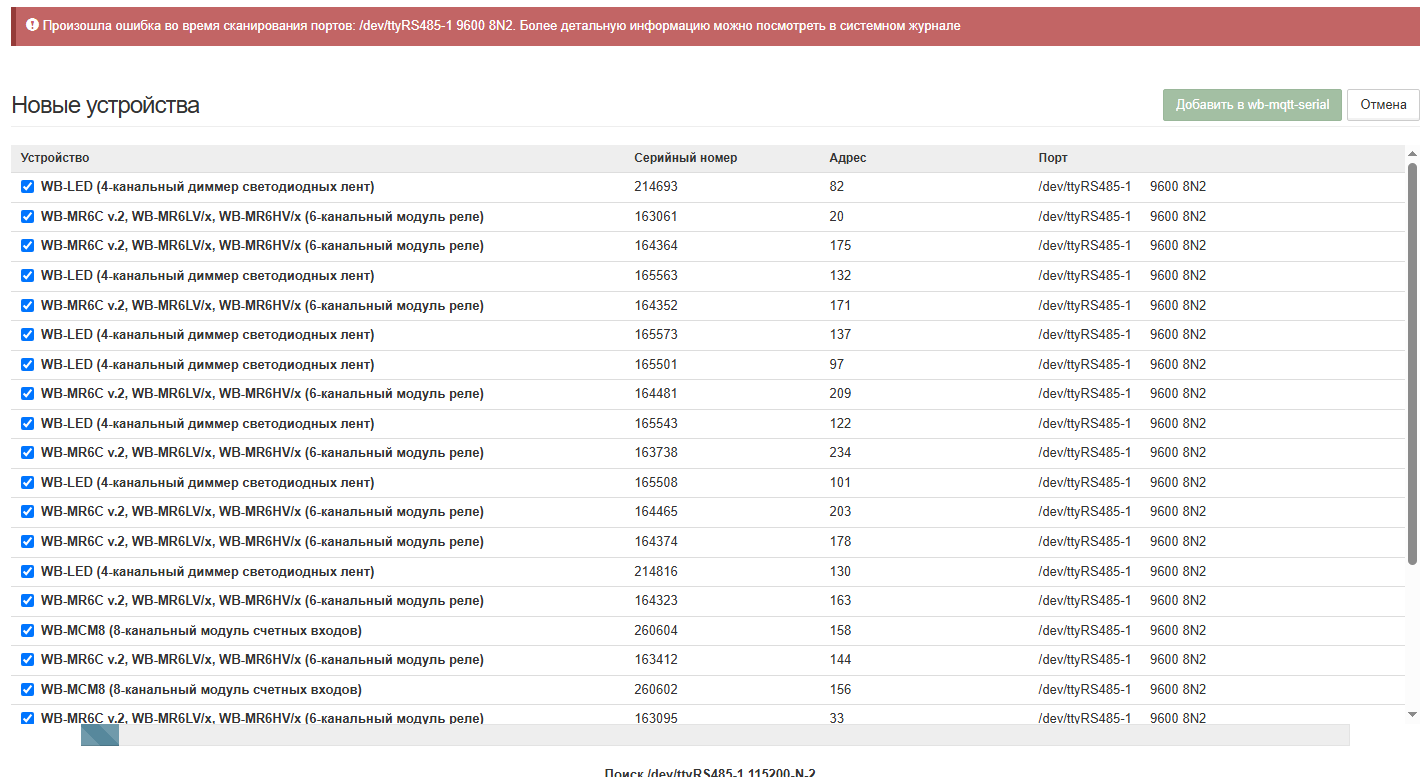The width and height of the screenshot is (1423, 777).
Task: Click port /dev/ttyRS485-1 in serial 214693 row
Action: pyautogui.click(x=1085, y=186)
